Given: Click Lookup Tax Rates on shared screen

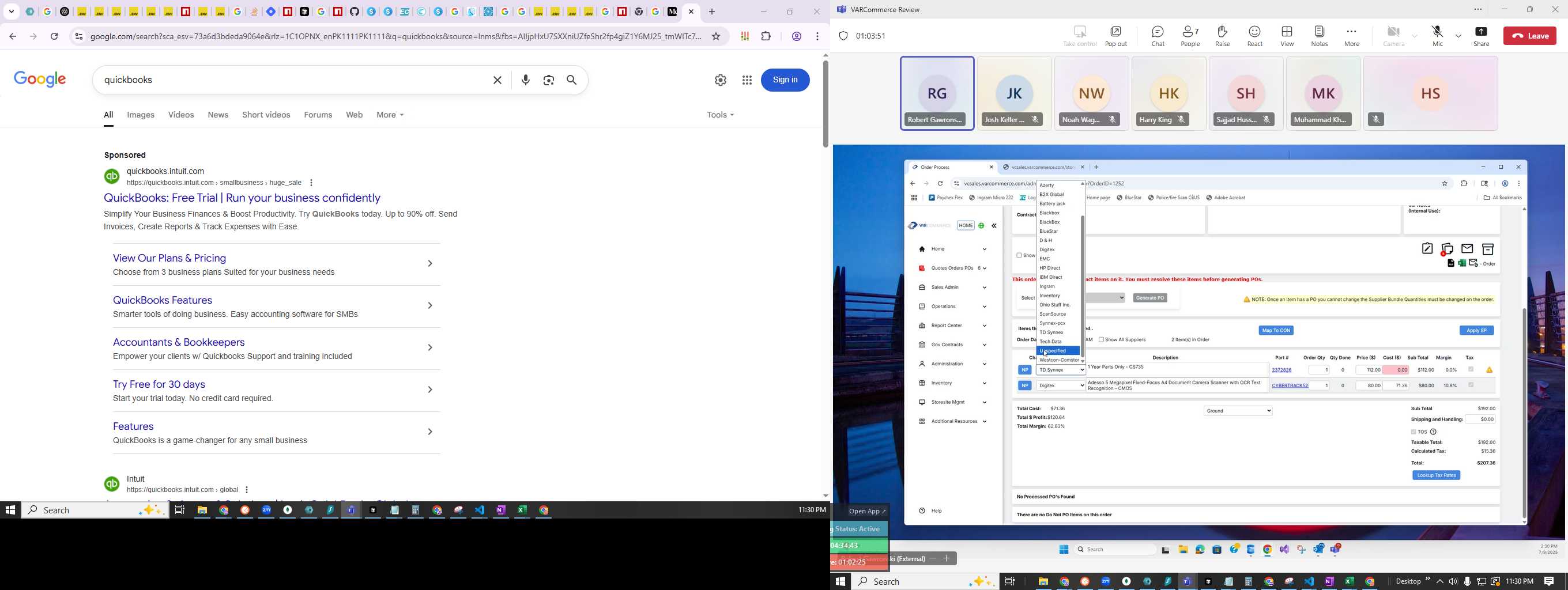Looking at the screenshot, I should coord(1437,476).
